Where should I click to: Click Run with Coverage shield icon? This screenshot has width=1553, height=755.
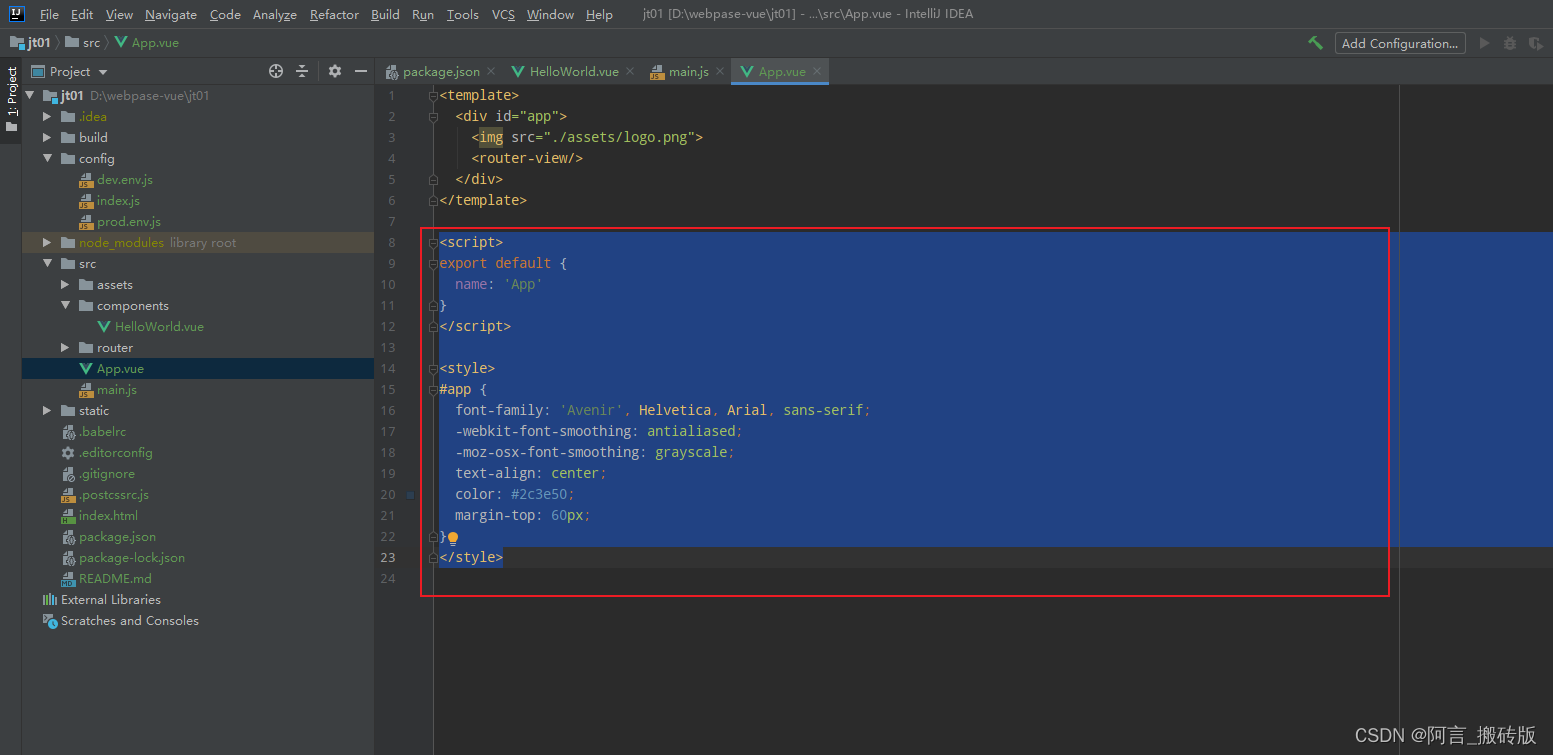click(1535, 43)
